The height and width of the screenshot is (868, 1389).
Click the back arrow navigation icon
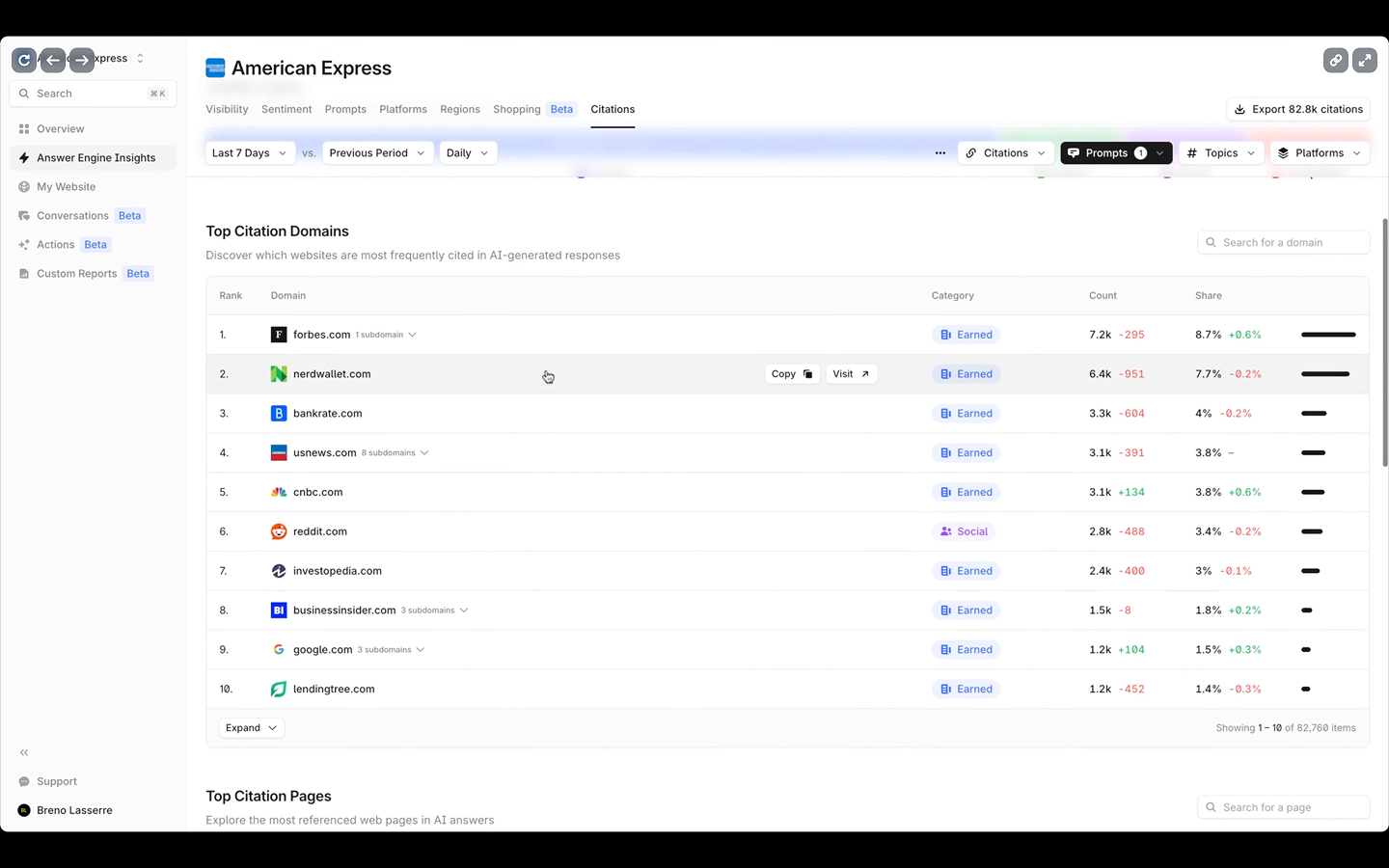point(53,60)
